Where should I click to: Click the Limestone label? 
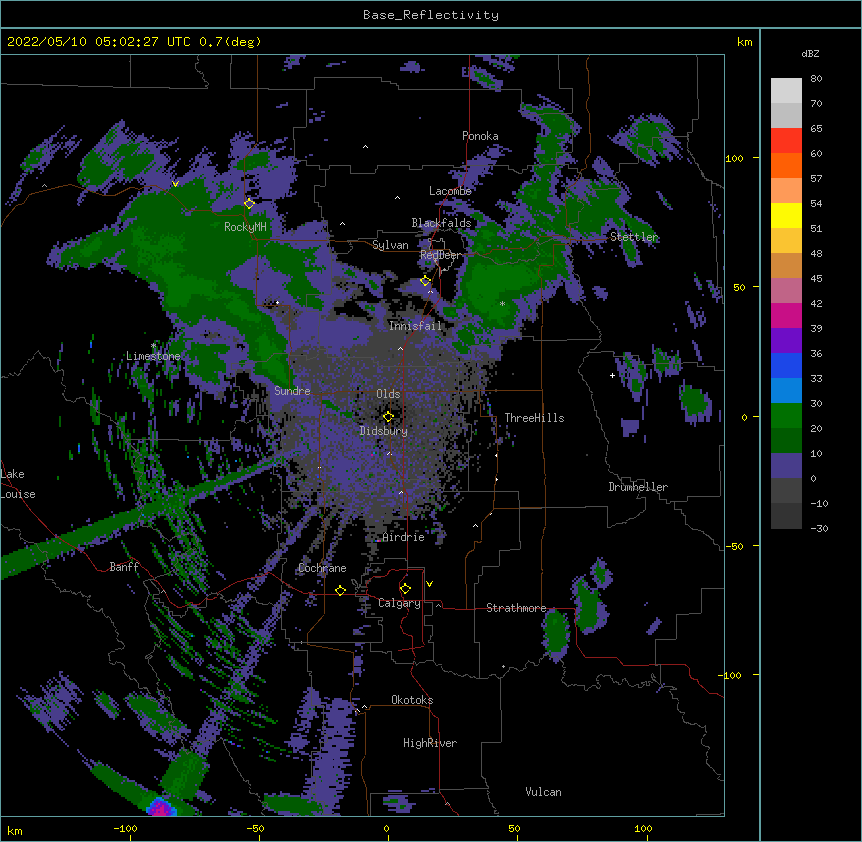pyautogui.click(x=153, y=356)
